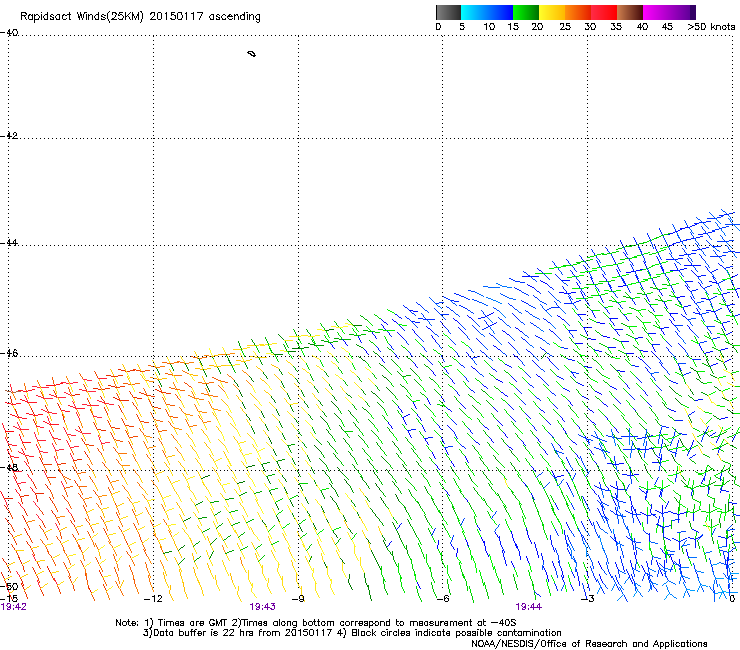Click the '25' value under the color scale

(565, 27)
